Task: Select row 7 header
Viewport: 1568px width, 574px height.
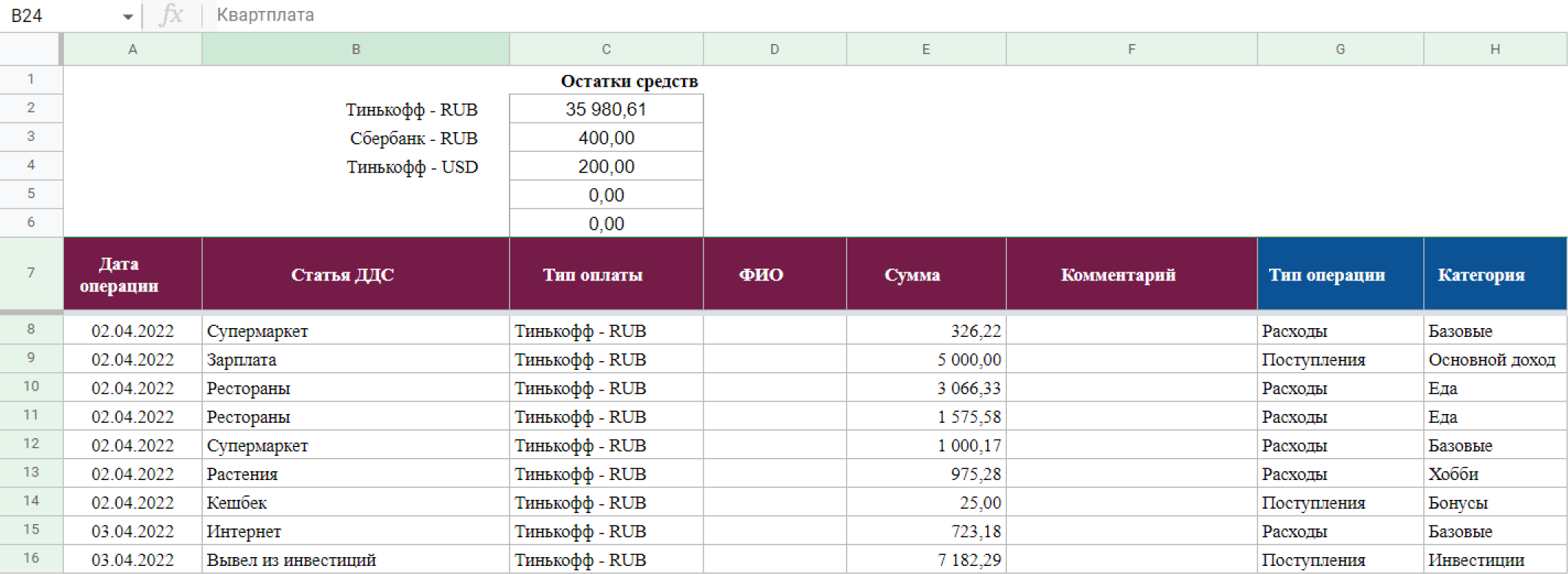Action: pos(31,273)
